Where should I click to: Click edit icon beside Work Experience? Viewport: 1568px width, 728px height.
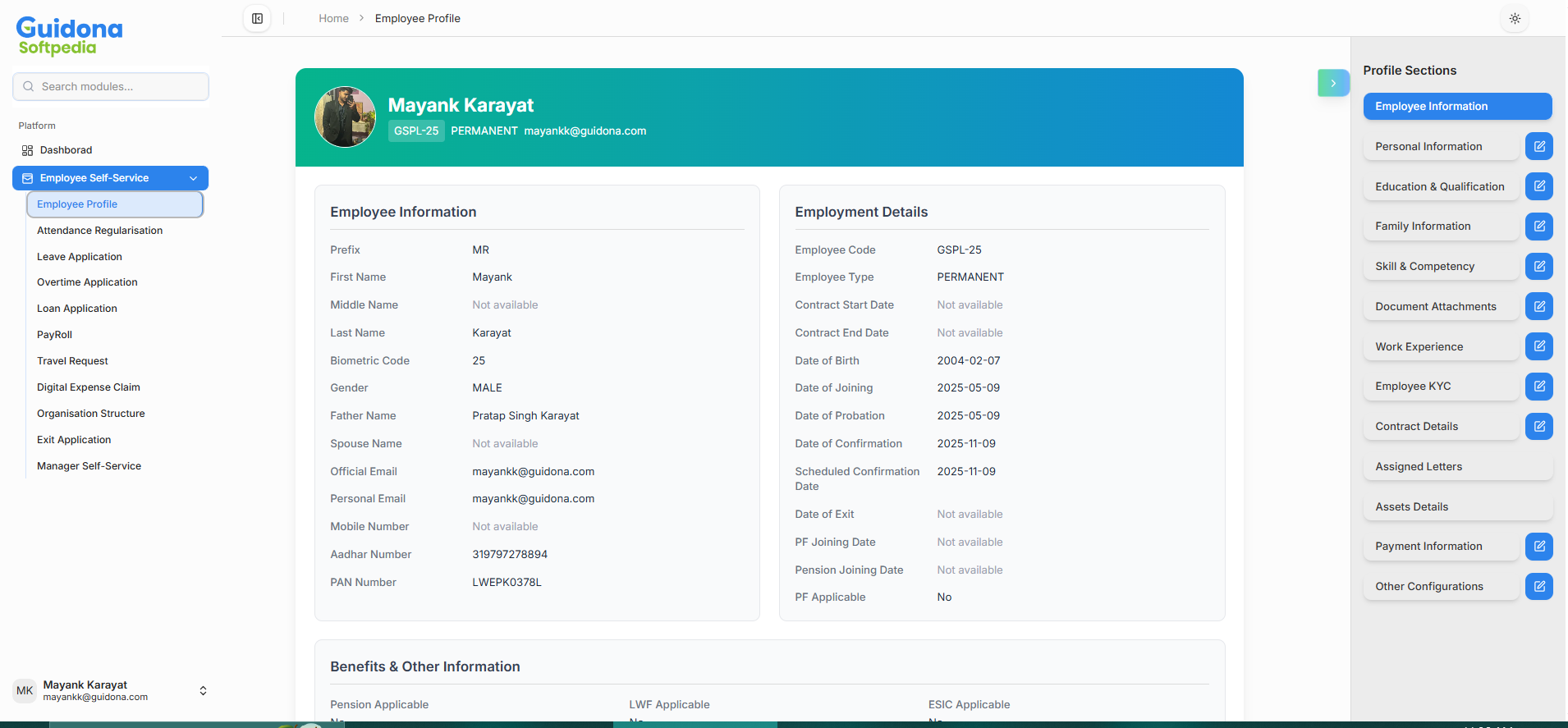(1538, 346)
